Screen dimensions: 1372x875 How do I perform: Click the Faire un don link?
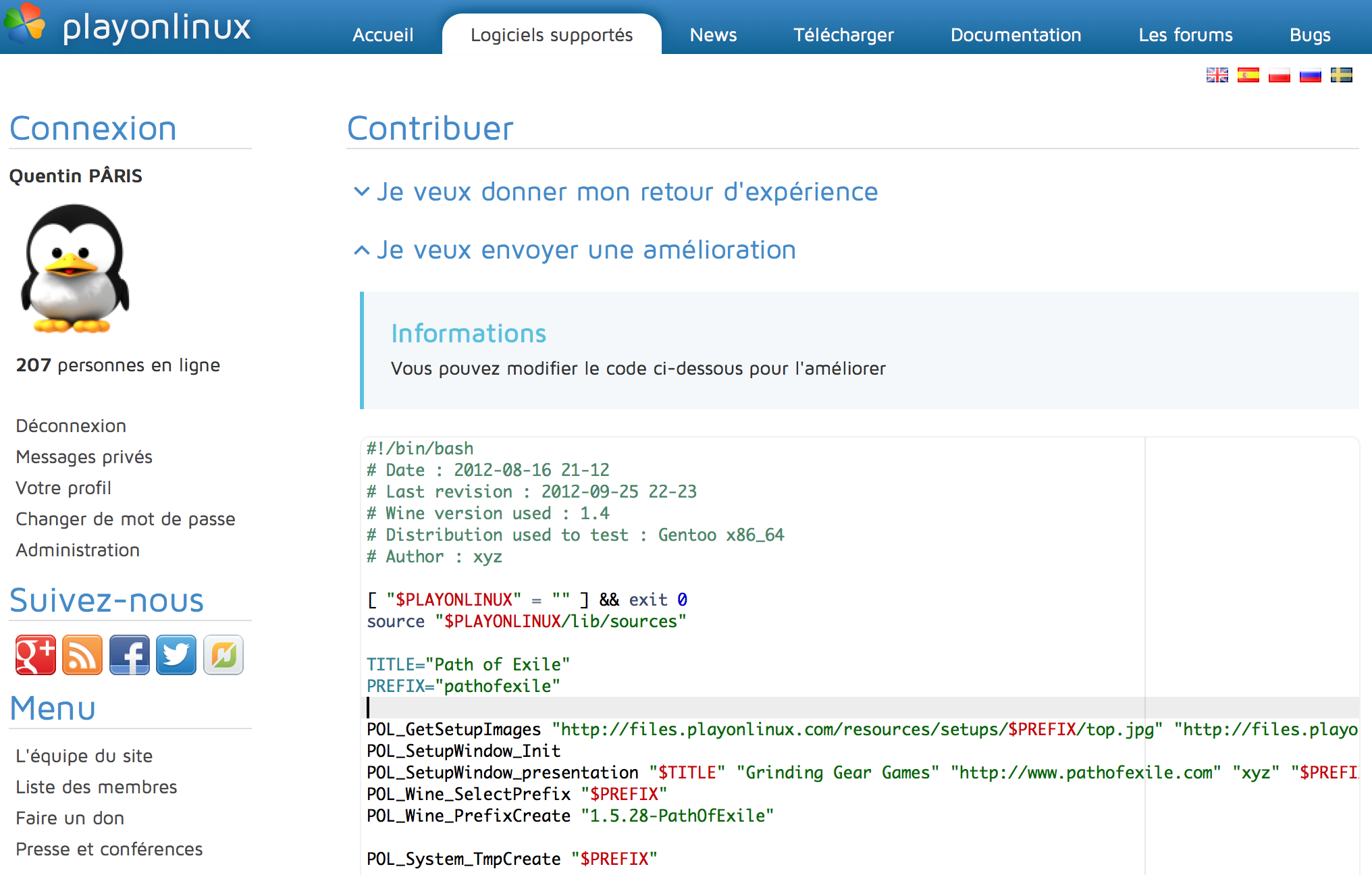[x=70, y=818]
